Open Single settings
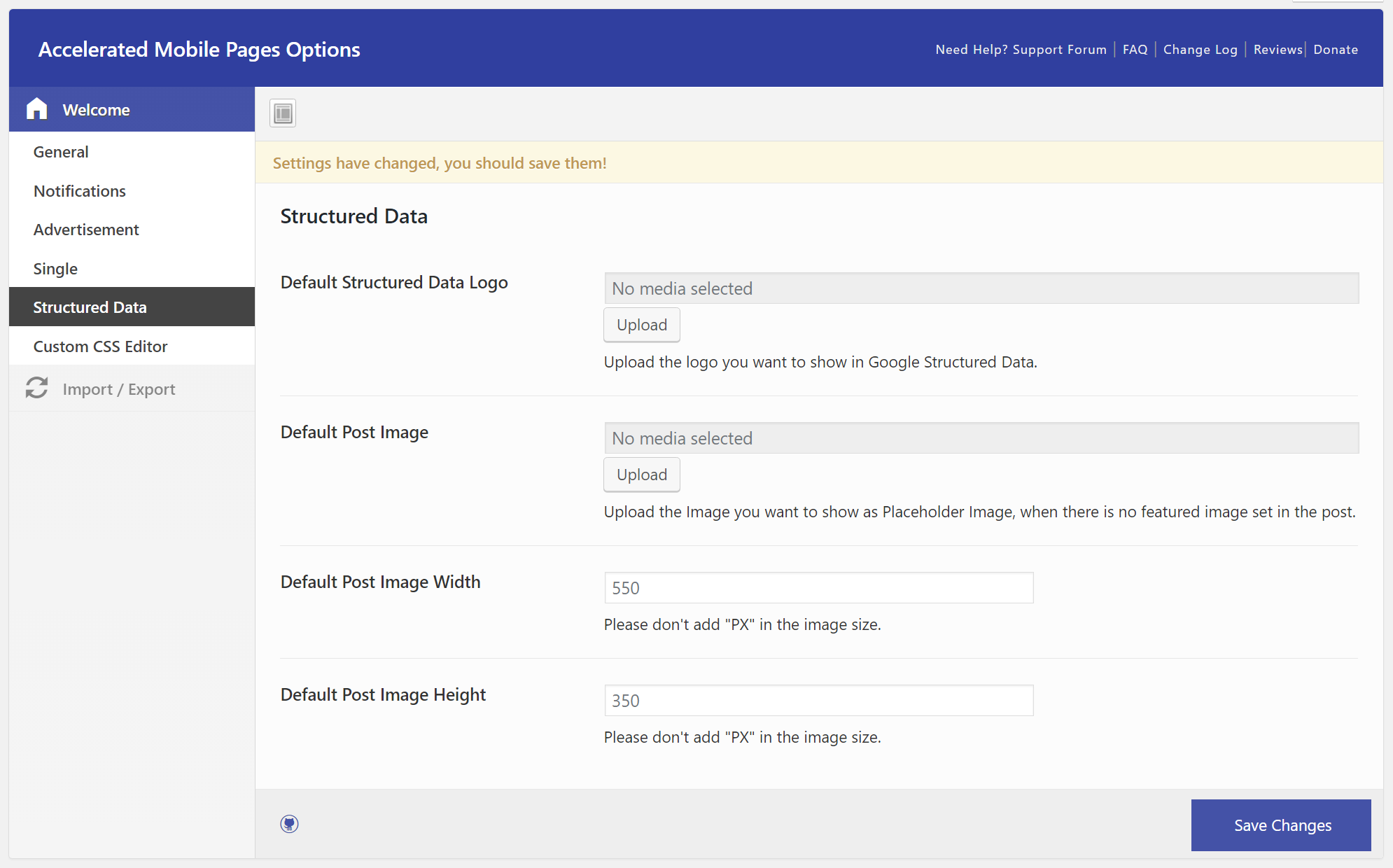 coord(132,269)
